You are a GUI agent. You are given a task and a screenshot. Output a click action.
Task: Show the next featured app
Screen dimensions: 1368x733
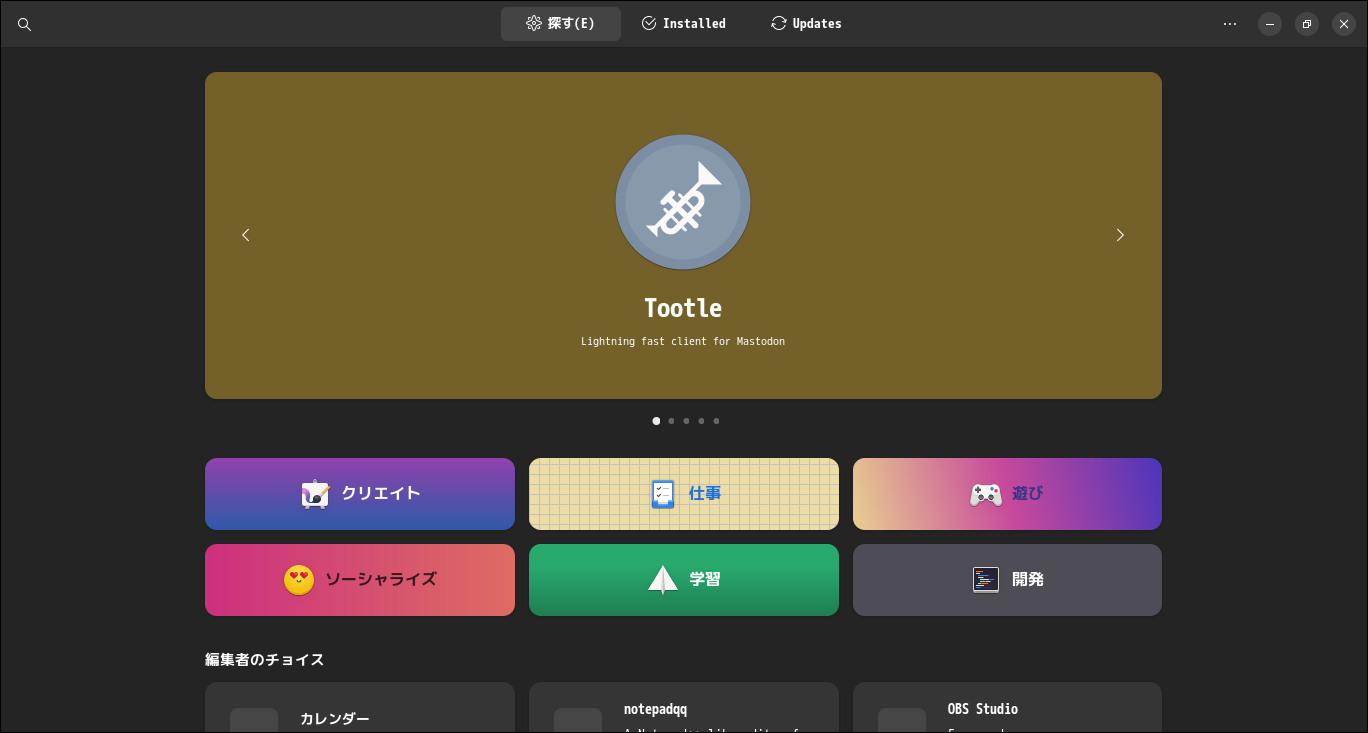pos(1120,235)
